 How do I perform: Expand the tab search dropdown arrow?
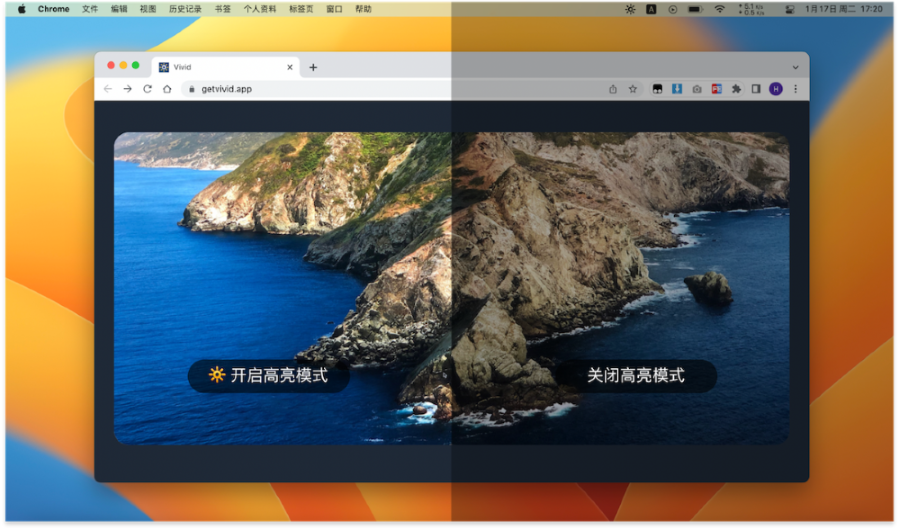[x=795, y=67]
